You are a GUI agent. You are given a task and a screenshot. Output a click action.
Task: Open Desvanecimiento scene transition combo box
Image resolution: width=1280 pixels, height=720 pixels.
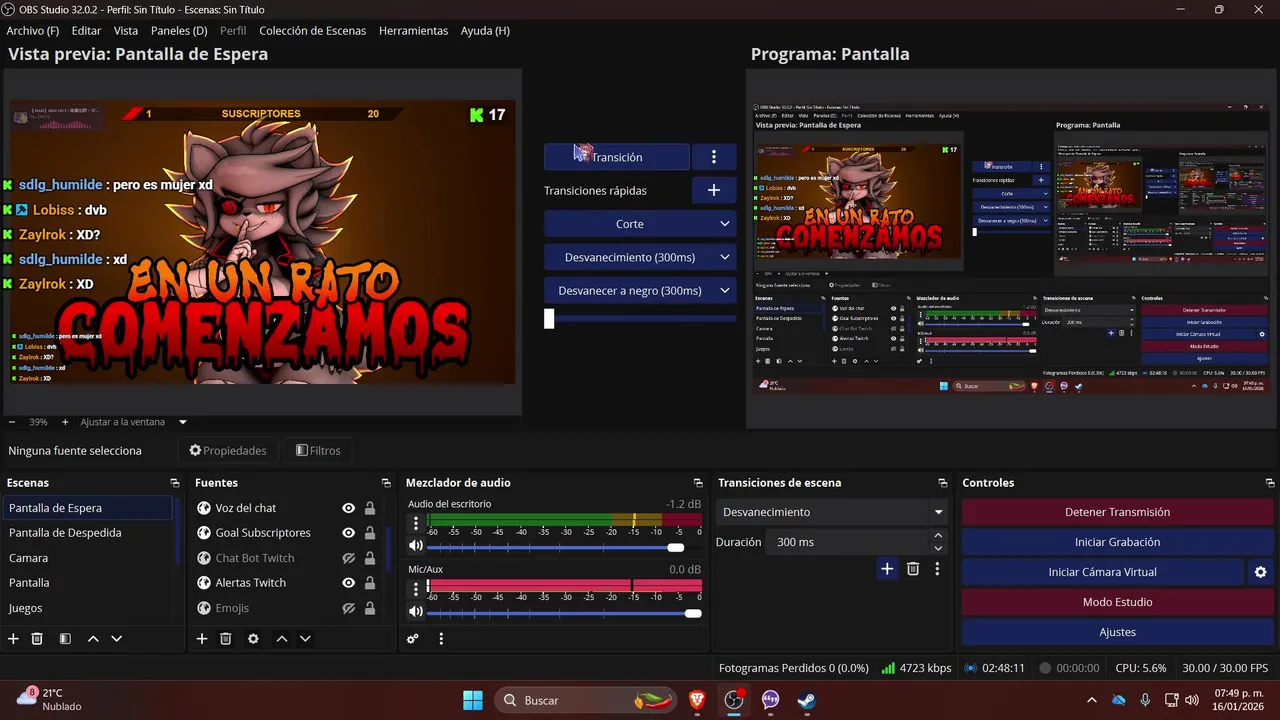pyautogui.click(x=832, y=512)
